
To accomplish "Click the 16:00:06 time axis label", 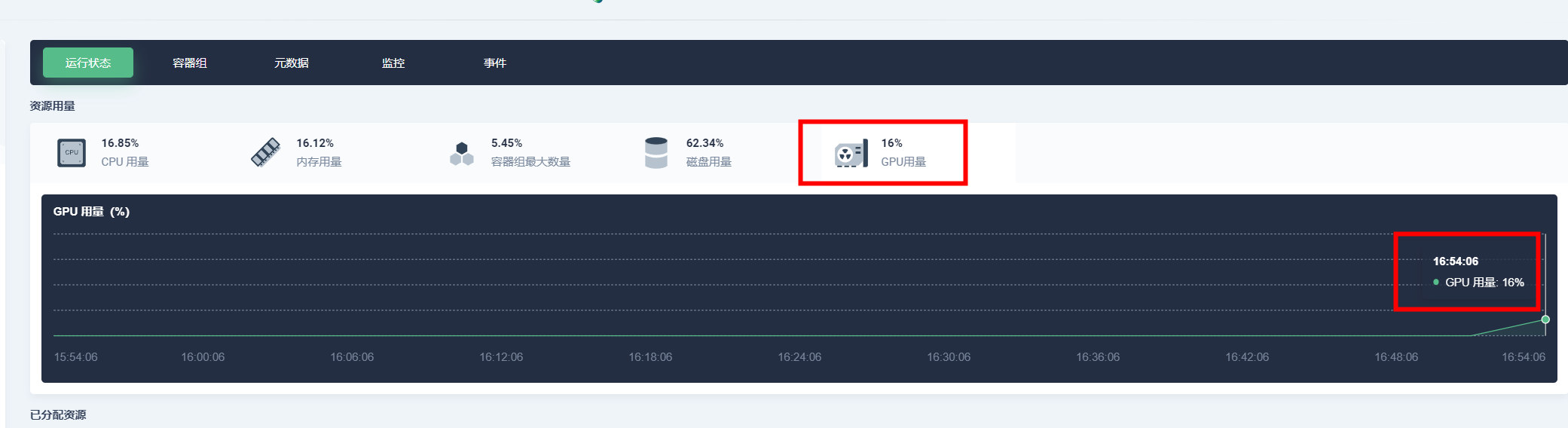I will [x=203, y=357].
